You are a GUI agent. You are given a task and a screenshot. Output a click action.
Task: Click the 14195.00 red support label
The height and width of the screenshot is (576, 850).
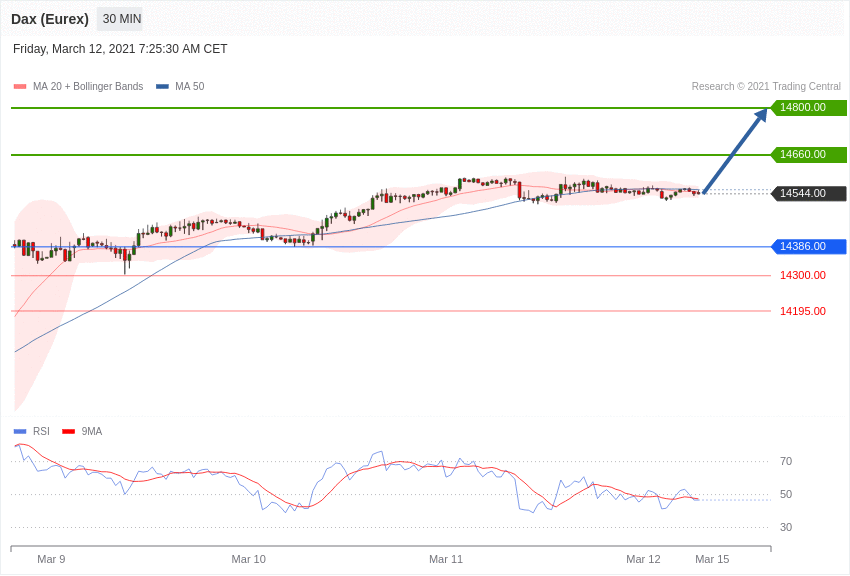(802, 312)
